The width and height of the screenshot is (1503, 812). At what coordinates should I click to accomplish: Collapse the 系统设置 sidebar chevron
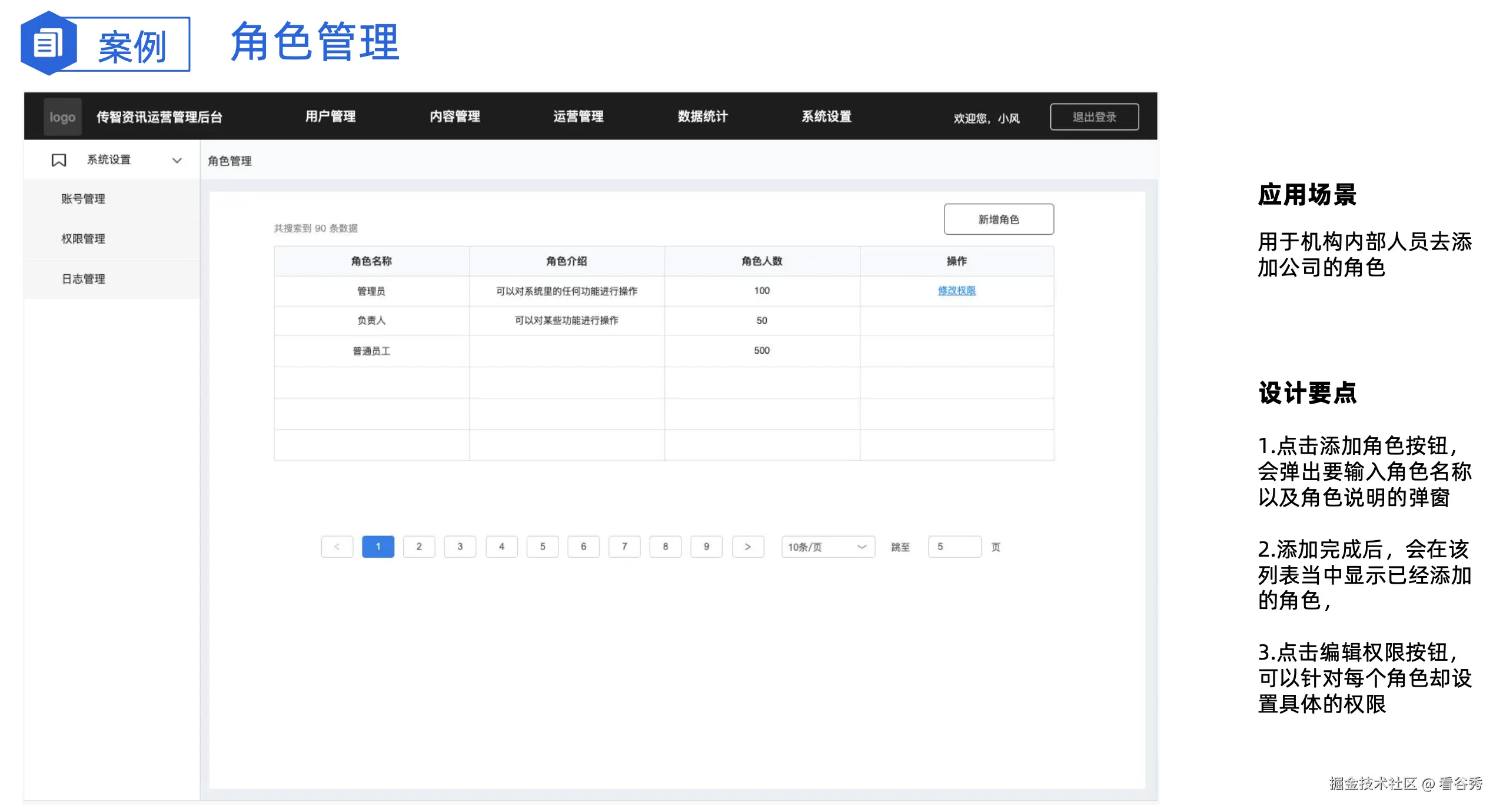point(177,160)
